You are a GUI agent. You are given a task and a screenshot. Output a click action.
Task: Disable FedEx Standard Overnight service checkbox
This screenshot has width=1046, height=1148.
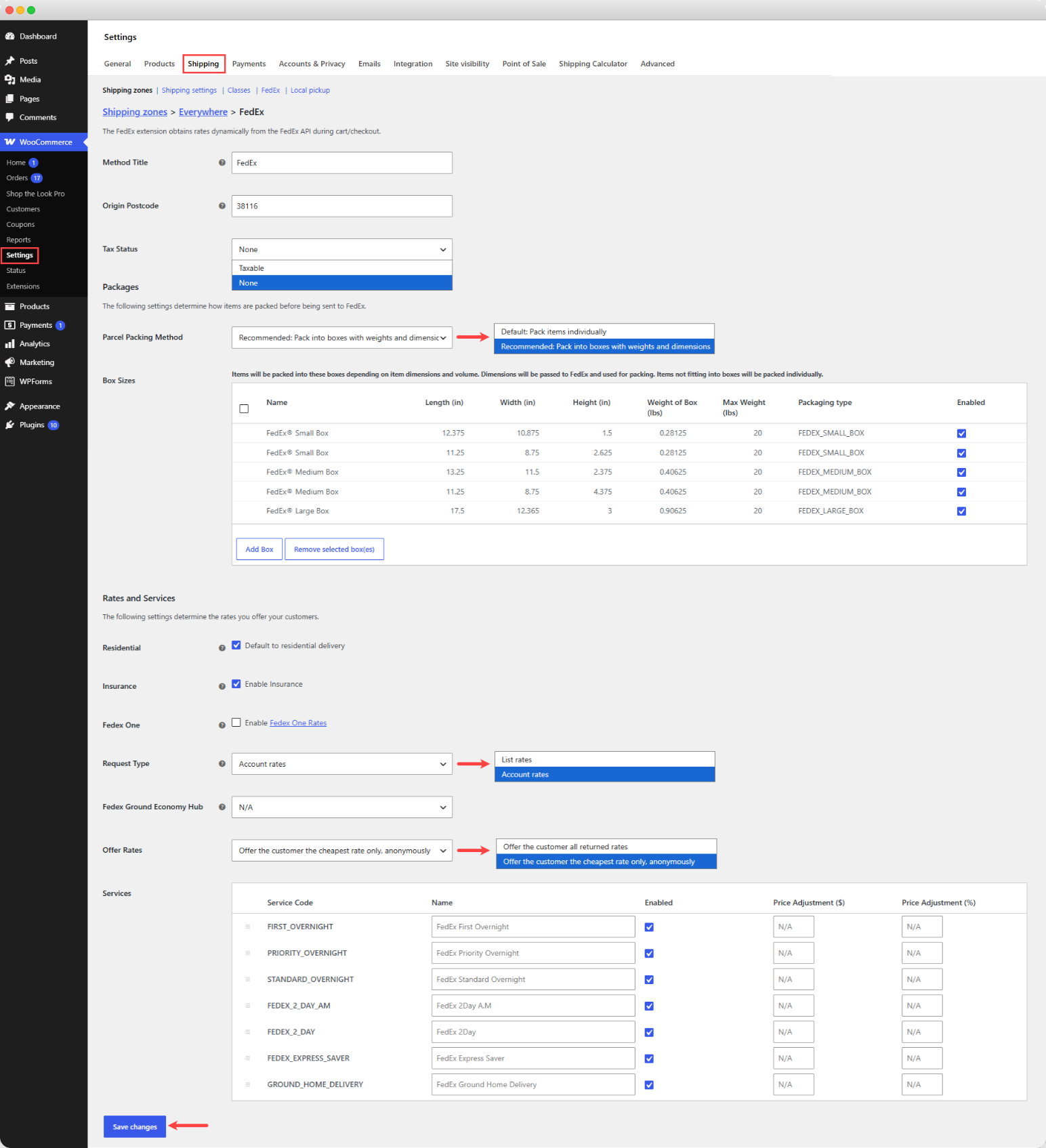[x=649, y=980]
